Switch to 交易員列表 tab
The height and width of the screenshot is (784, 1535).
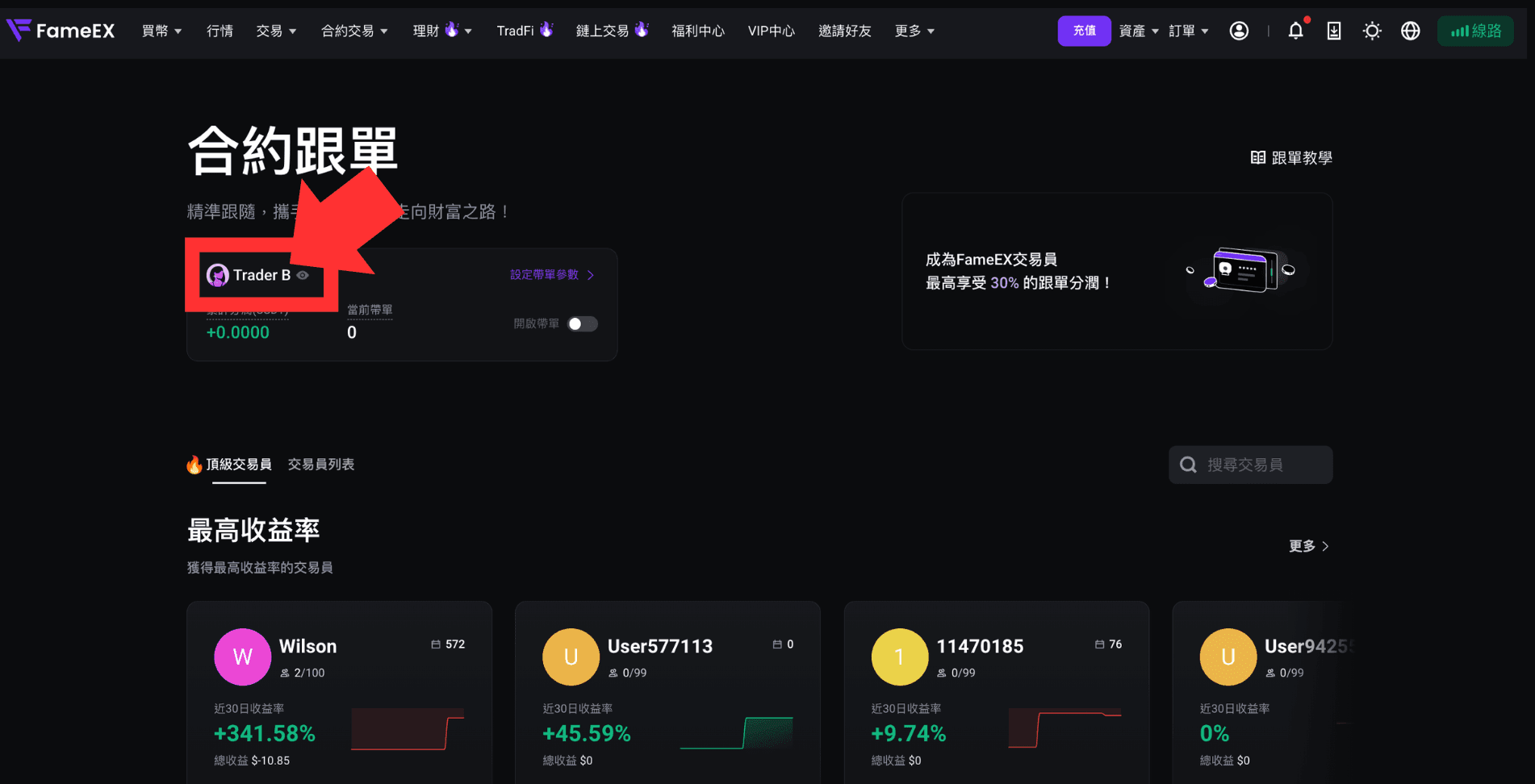click(x=321, y=465)
